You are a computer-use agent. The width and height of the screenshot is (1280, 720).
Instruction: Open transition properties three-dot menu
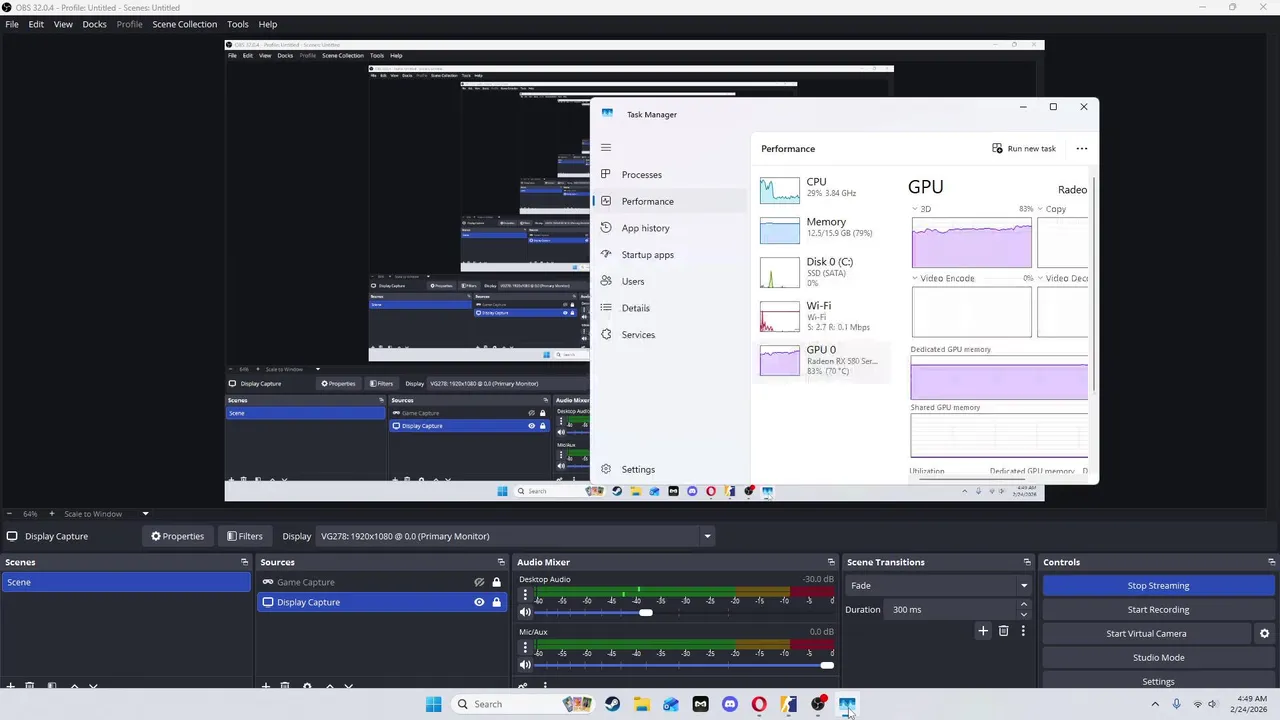click(1023, 631)
